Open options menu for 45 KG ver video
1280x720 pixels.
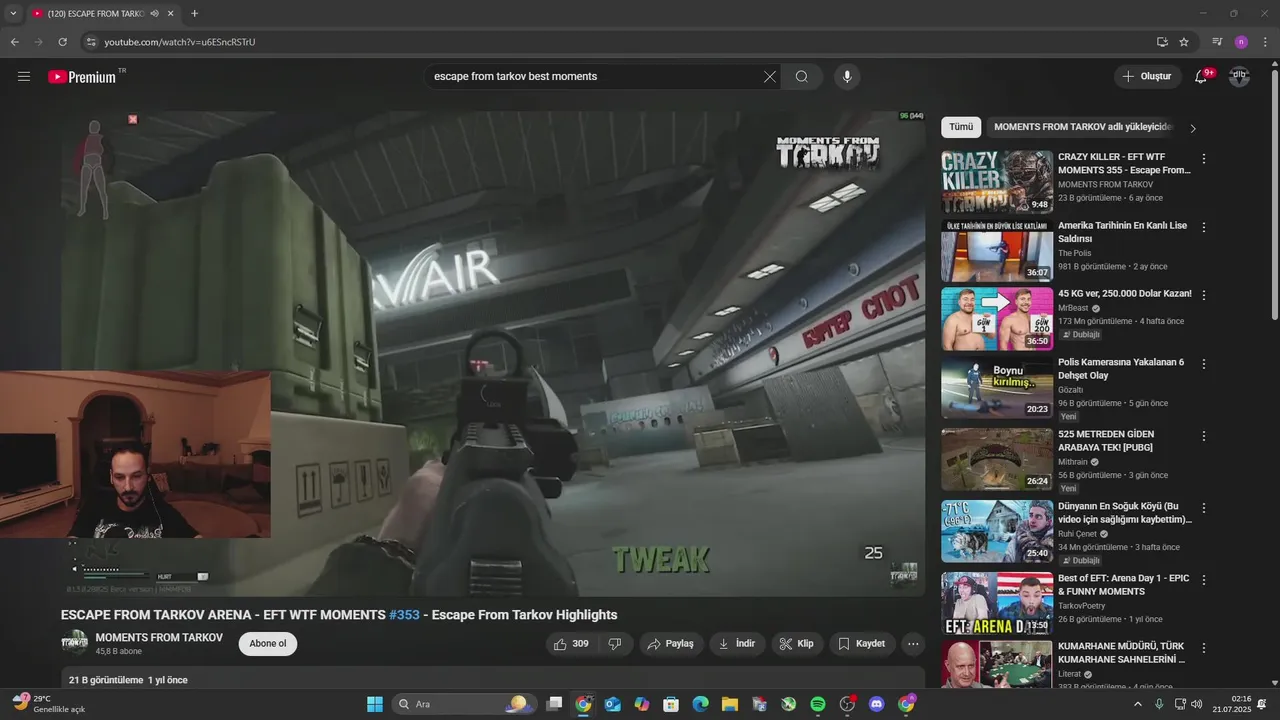pyautogui.click(x=1204, y=295)
